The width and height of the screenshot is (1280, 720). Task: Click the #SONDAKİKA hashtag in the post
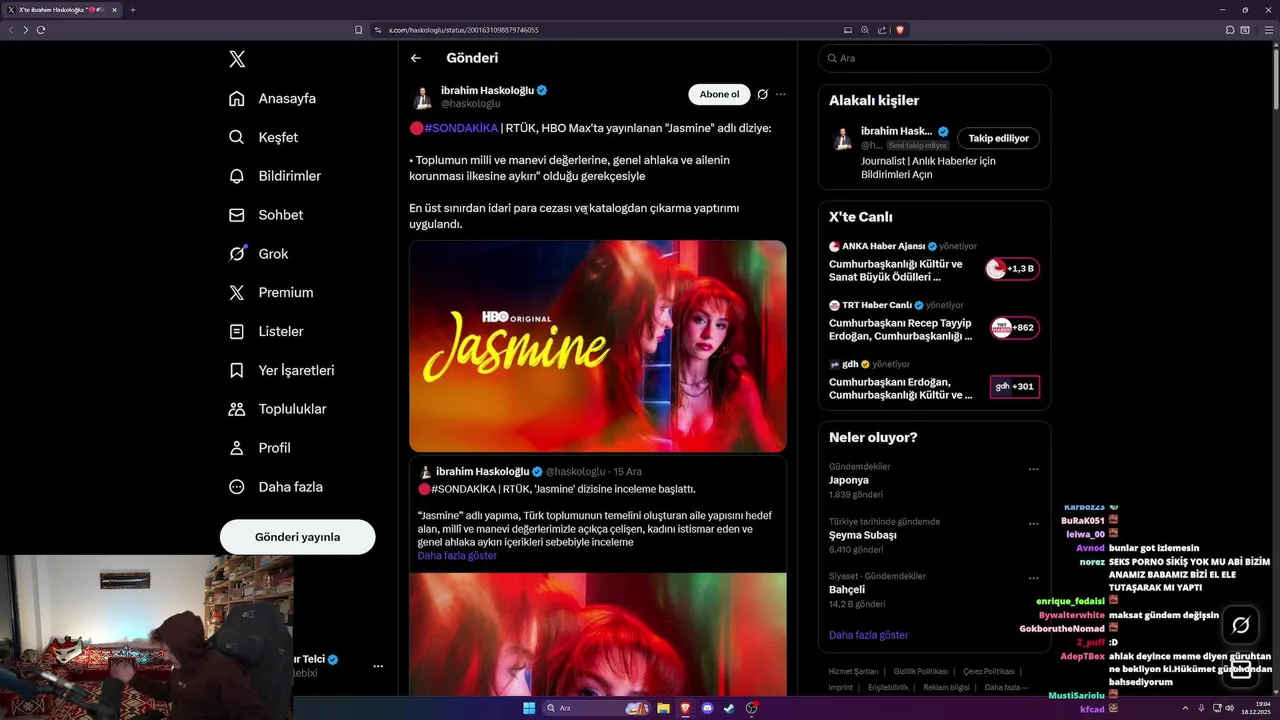pyautogui.click(x=461, y=128)
